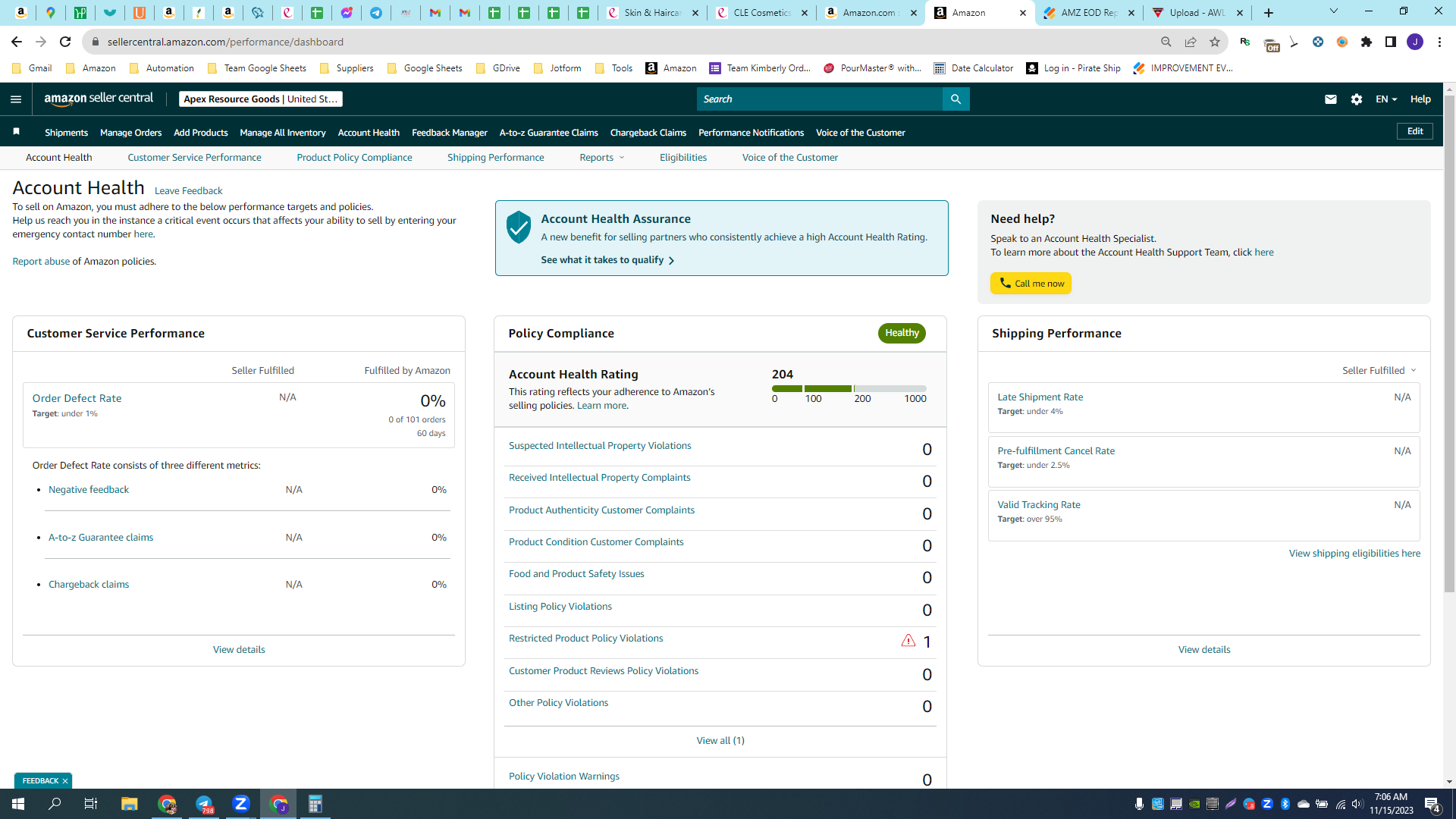The width and height of the screenshot is (1456, 819).
Task: Click View shipping eligibilities here link
Action: pyautogui.click(x=1354, y=554)
